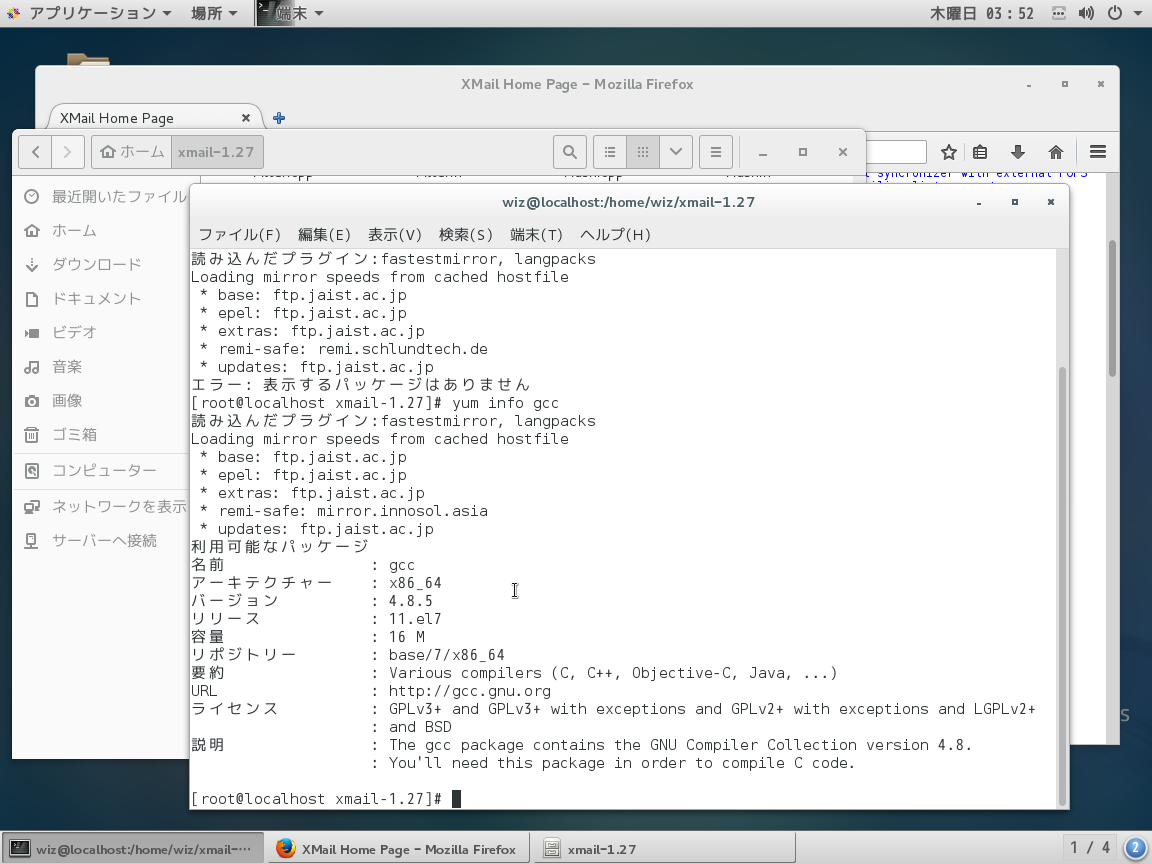Open the terminal 検索(S) menu
The width and height of the screenshot is (1152, 864).
[465, 234]
